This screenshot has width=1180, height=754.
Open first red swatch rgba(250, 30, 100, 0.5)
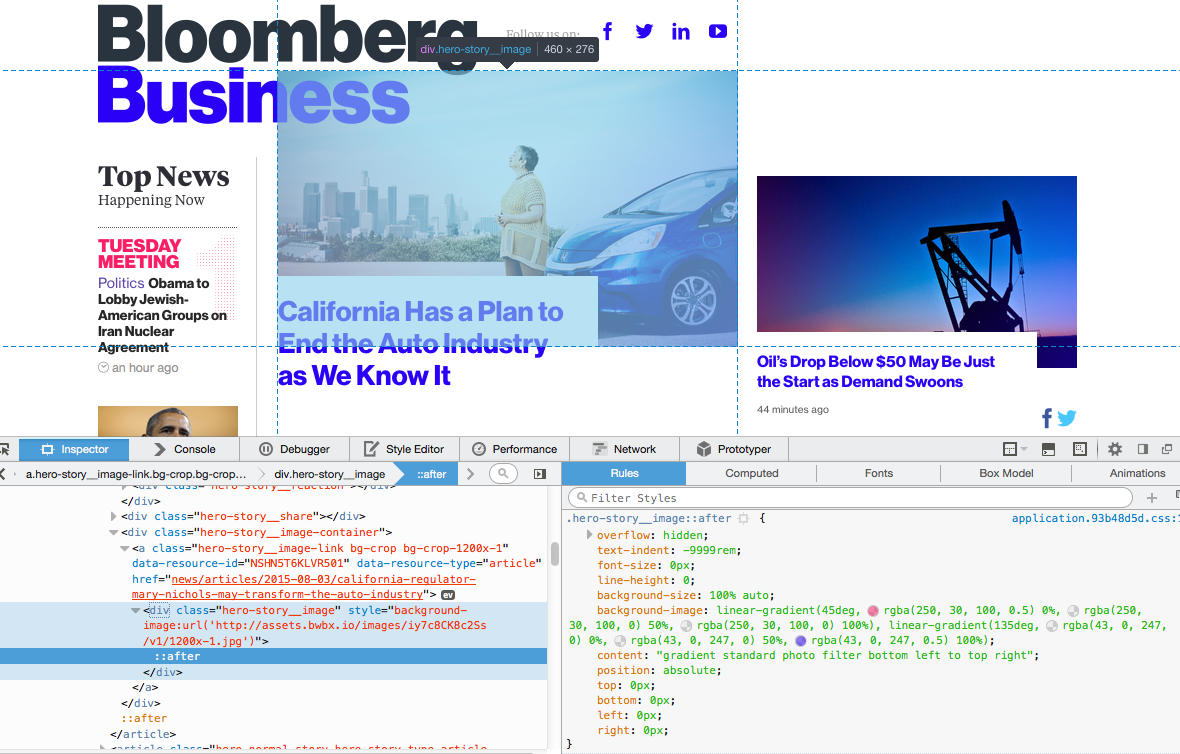(873, 611)
